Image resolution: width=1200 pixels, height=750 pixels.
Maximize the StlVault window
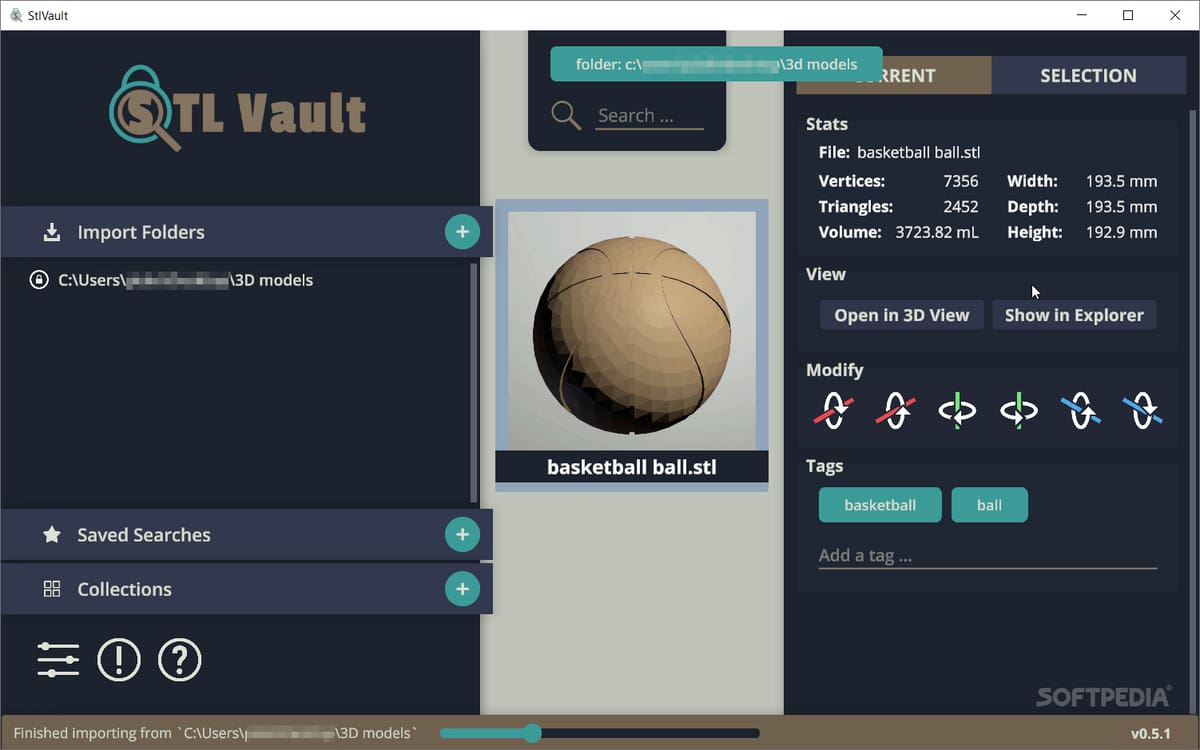pos(1128,15)
